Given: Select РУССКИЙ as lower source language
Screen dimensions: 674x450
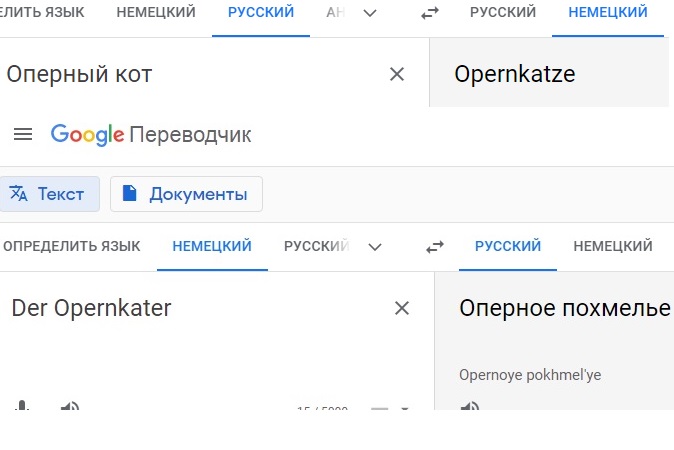Looking at the screenshot, I should (317, 246).
